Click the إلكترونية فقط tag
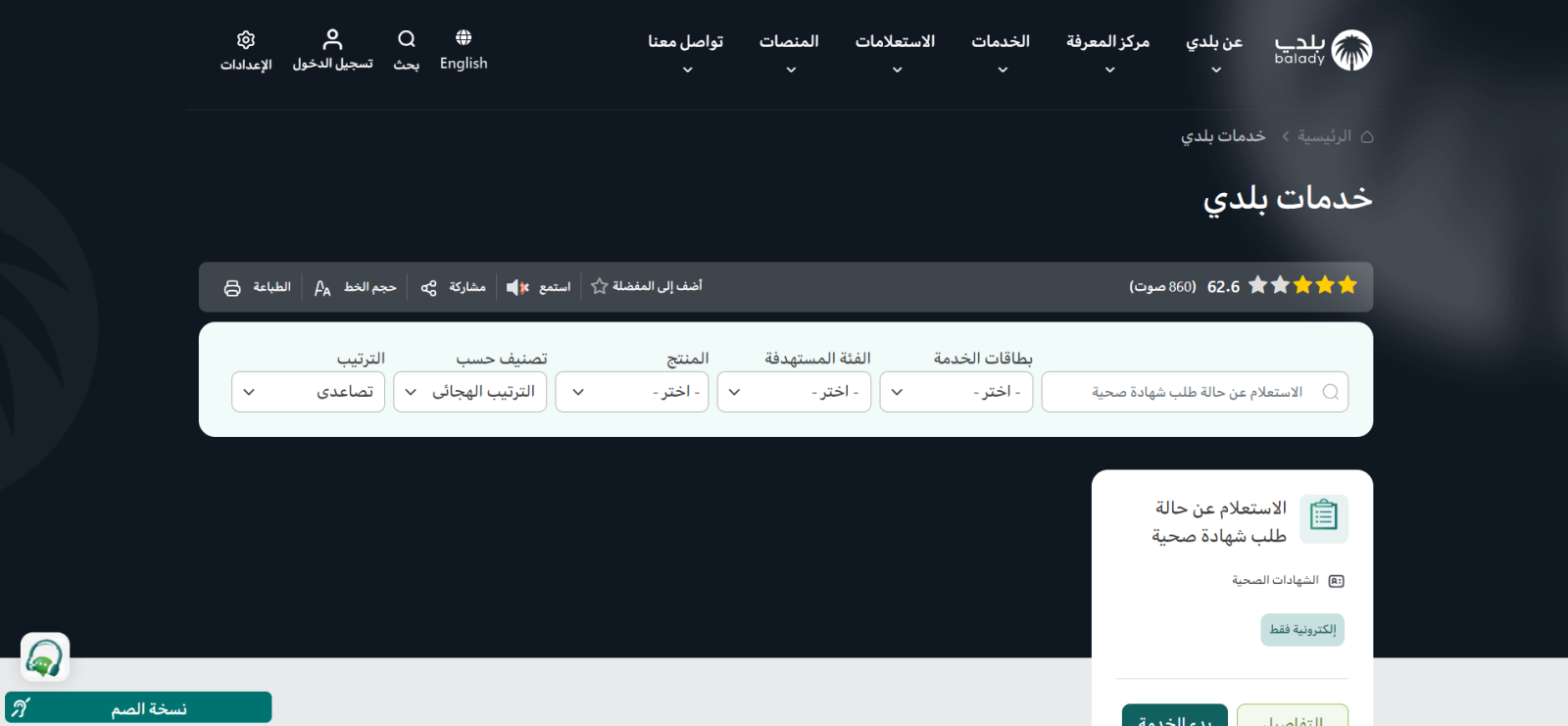Viewport: 1568px width, 726px height. click(1302, 630)
